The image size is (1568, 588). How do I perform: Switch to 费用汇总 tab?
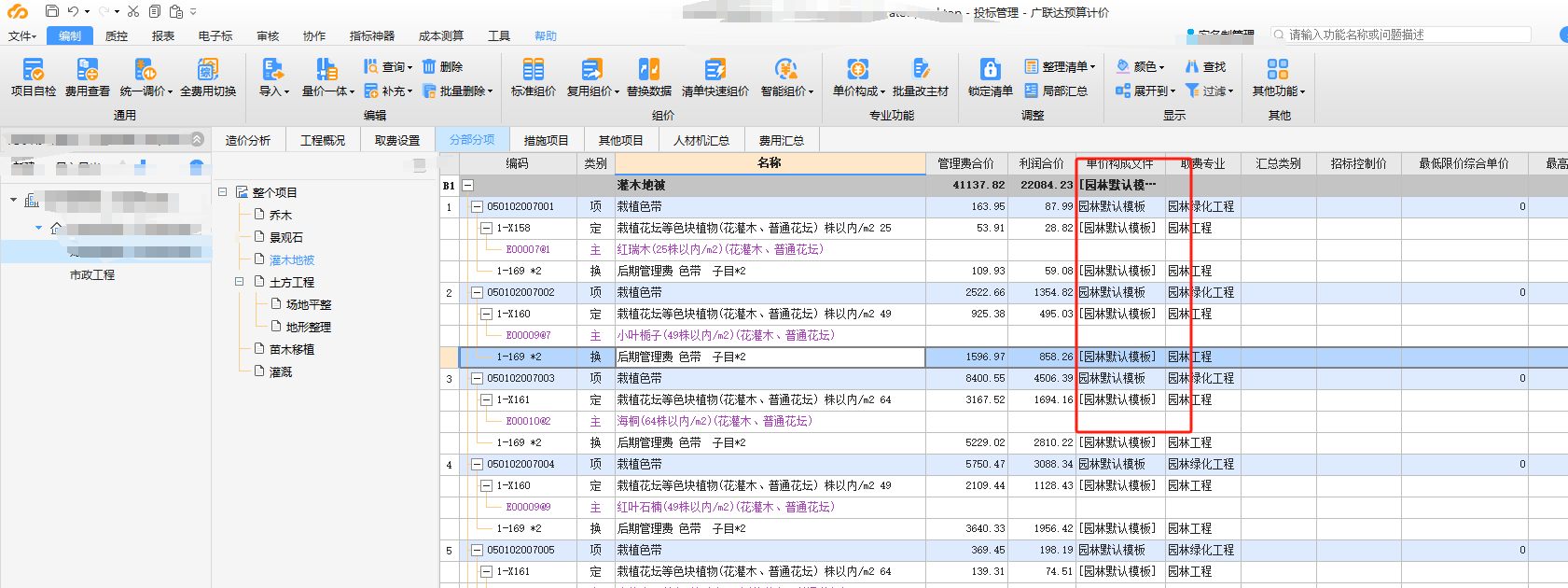tap(782, 140)
